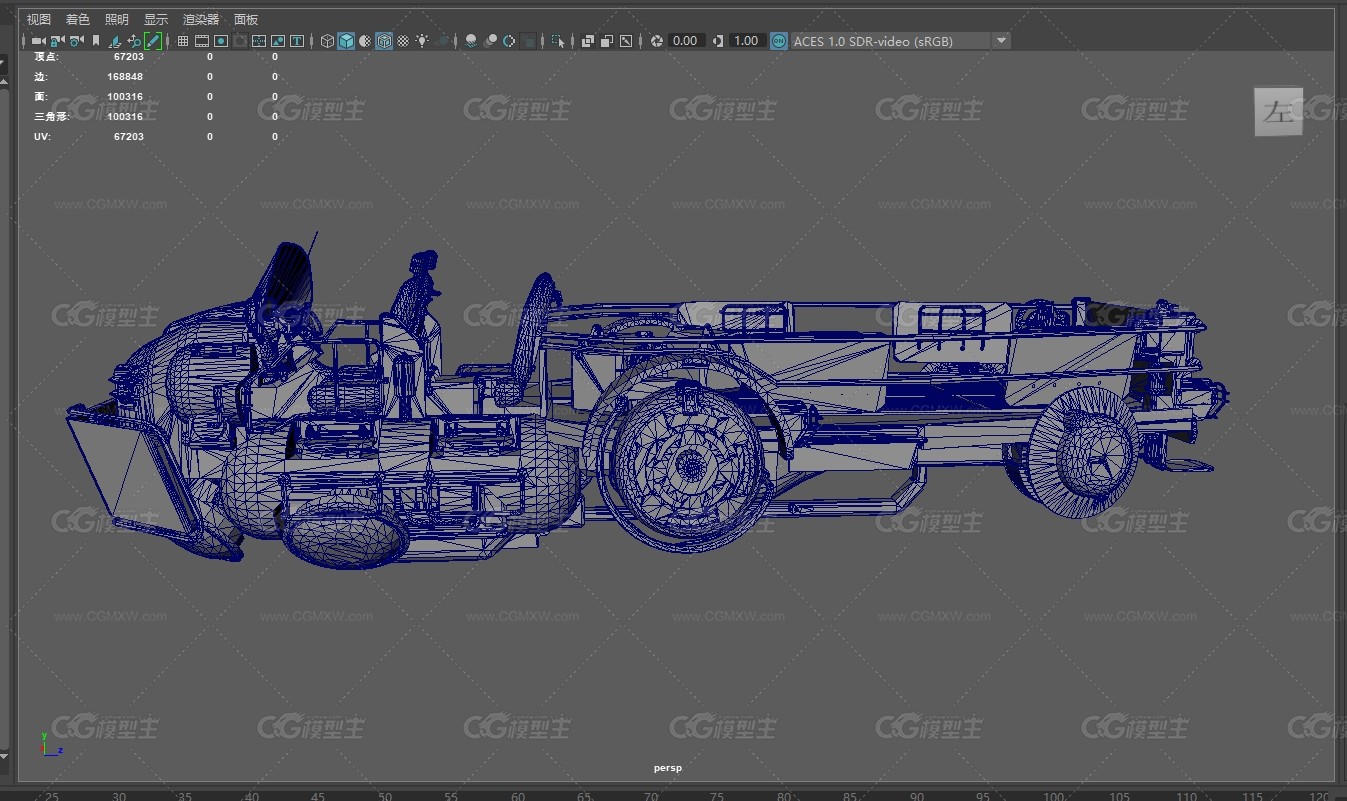Click the Multisample Anti-aliasing icon
The height and width of the screenshot is (801, 1347).
(x=509, y=41)
